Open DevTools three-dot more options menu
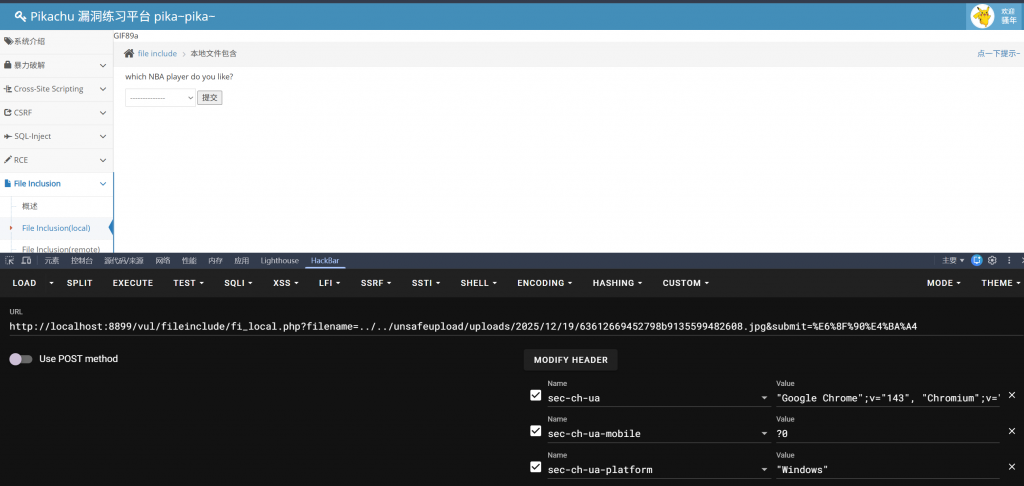The image size is (1024, 486). coord(1010,260)
